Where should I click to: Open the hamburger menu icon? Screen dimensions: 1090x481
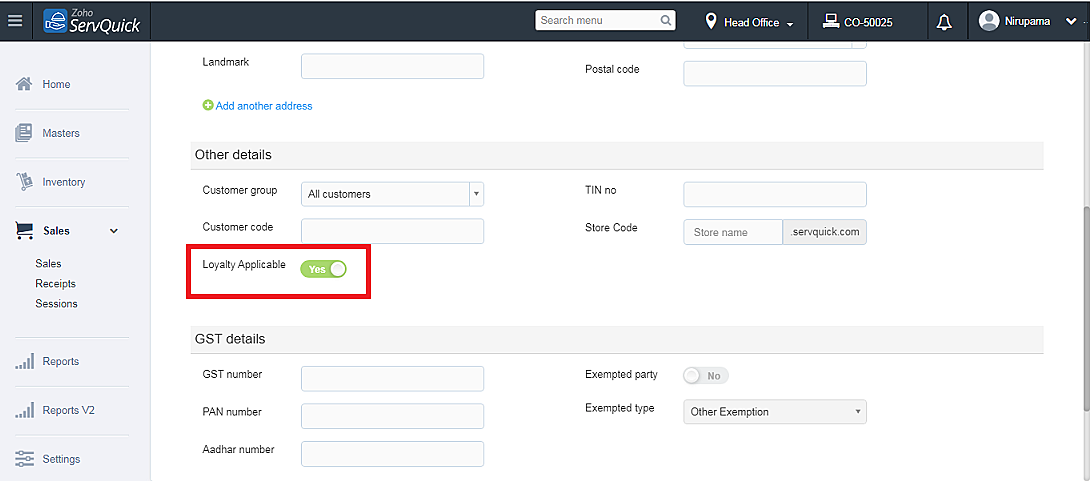[x=14, y=21]
